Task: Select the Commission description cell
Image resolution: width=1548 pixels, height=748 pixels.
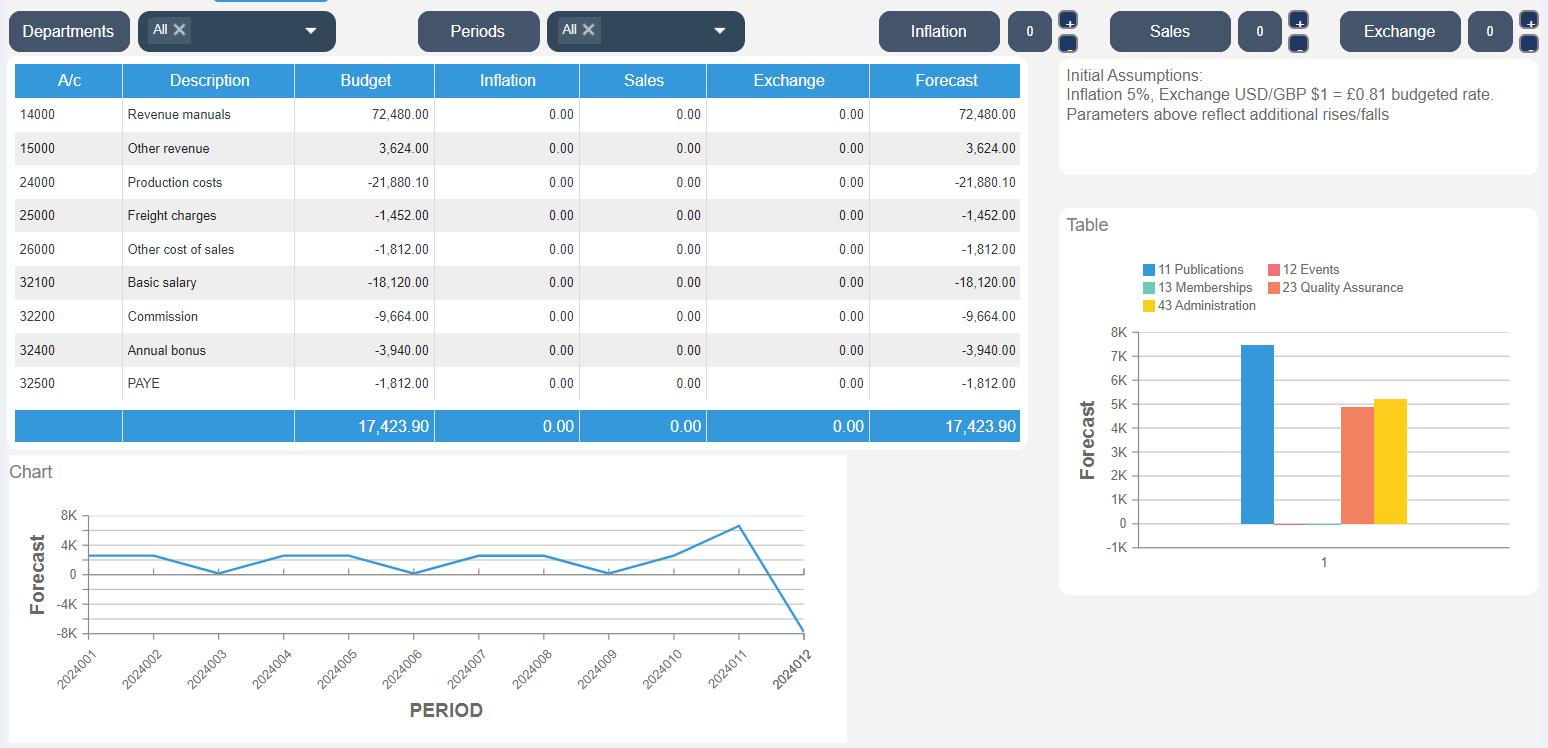Action: (208, 317)
